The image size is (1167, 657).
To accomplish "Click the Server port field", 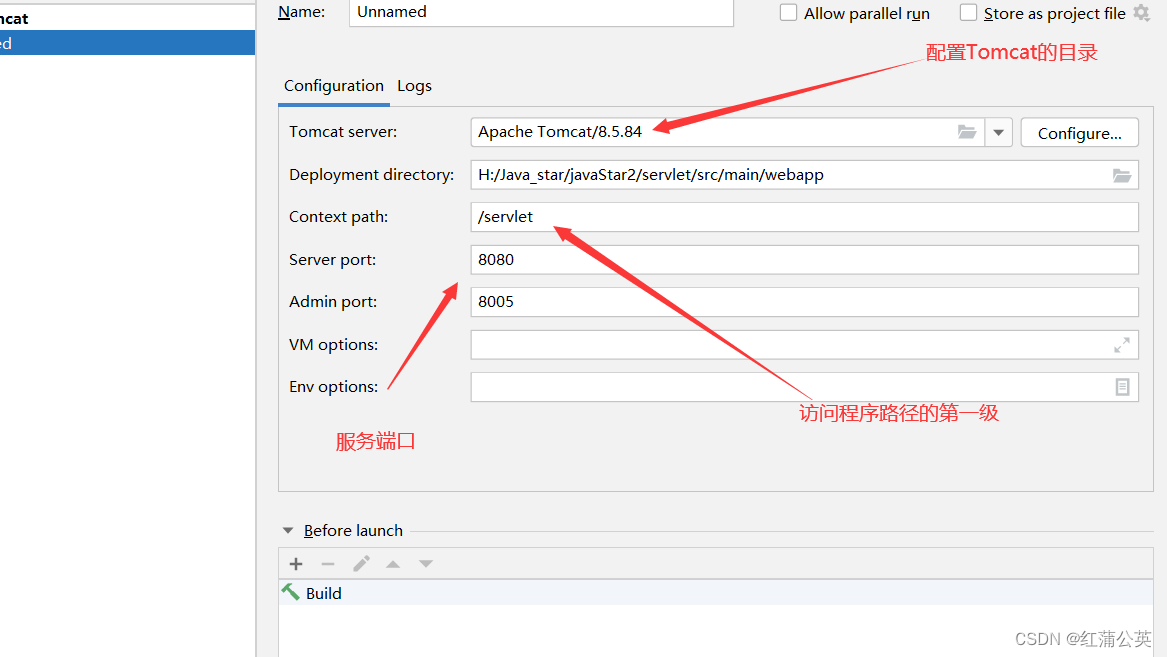I will [805, 260].
